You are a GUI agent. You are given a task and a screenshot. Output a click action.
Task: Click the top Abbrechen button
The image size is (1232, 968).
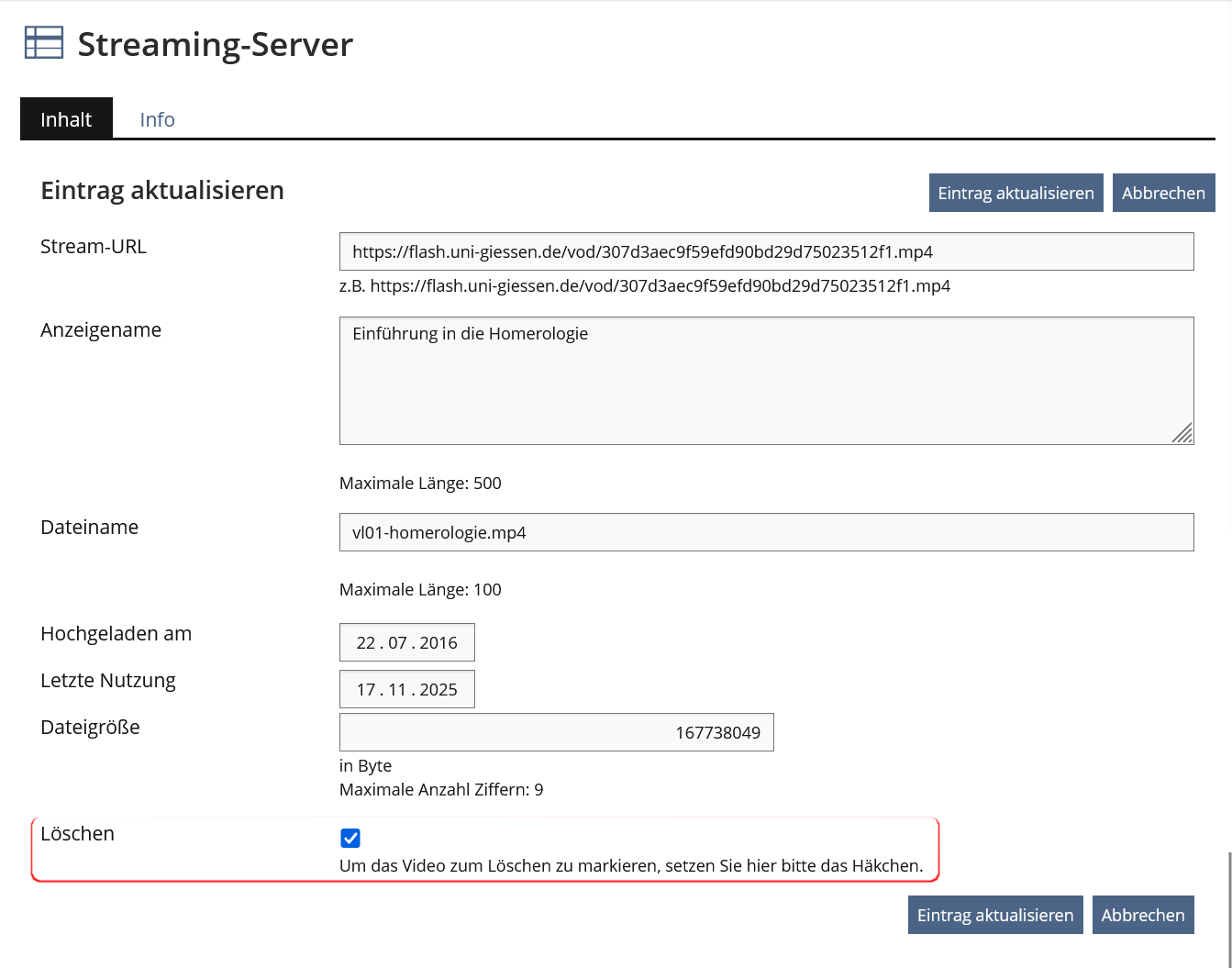[x=1162, y=193]
